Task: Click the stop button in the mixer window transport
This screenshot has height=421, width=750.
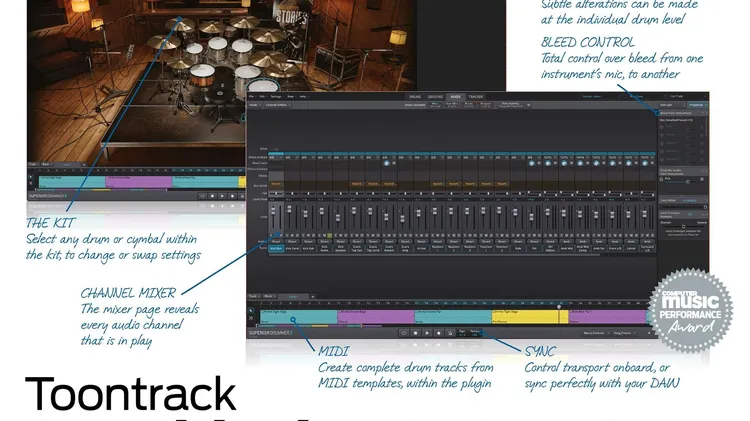Action: point(415,333)
